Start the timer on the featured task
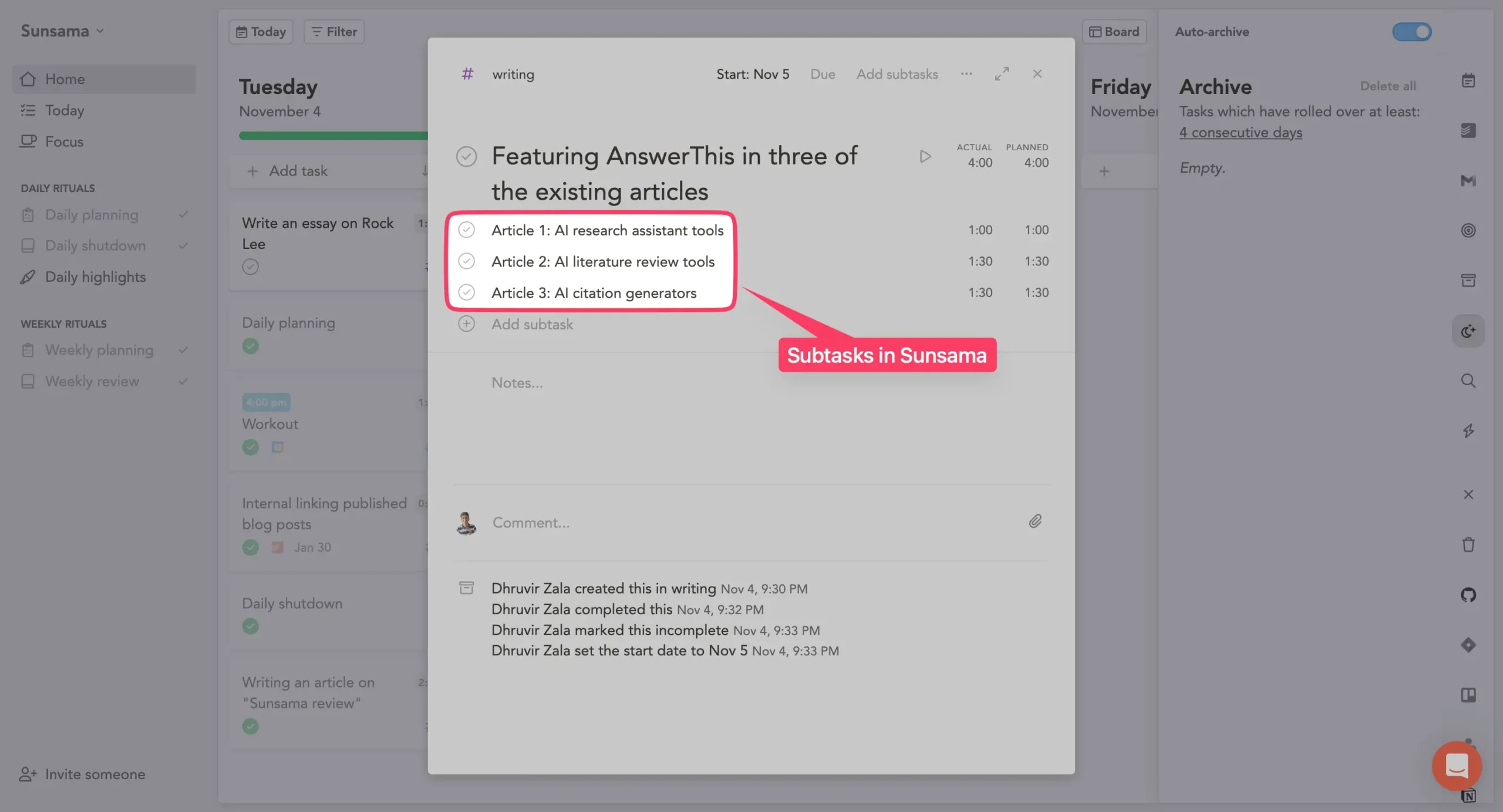 [925, 156]
